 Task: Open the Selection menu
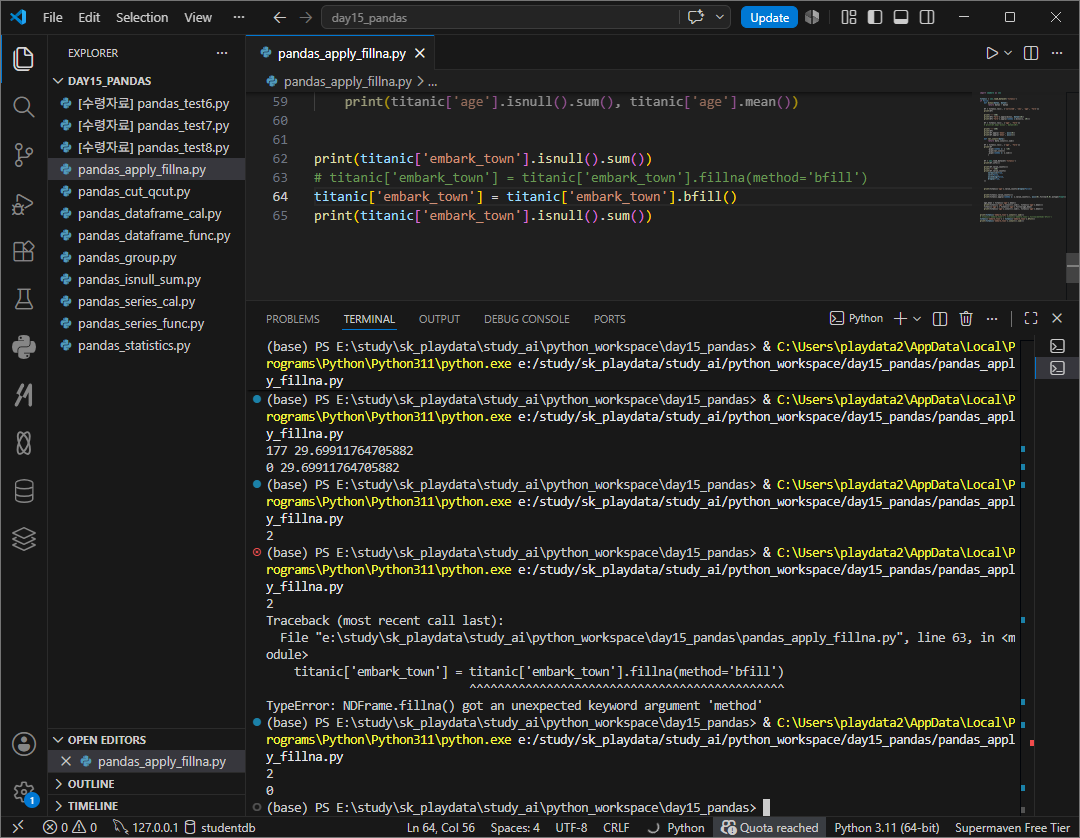click(x=142, y=17)
